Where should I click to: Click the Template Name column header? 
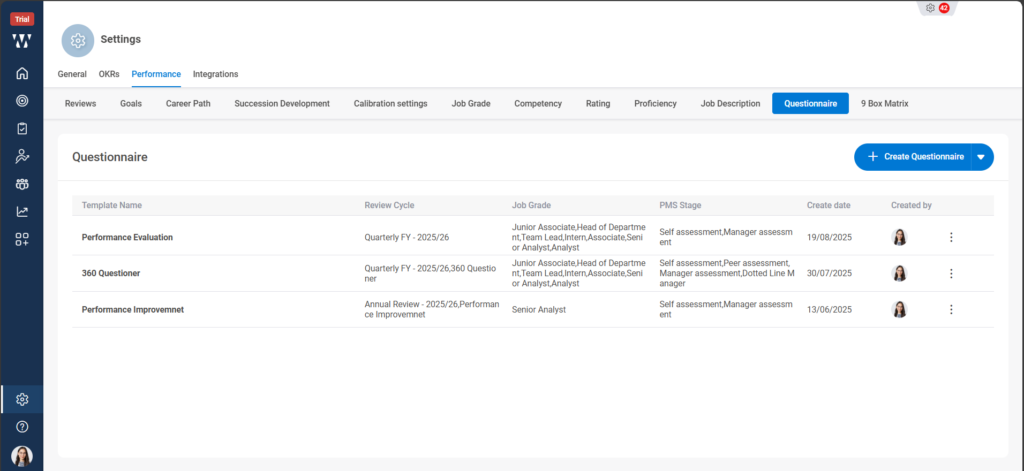click(x=112, y=205)
